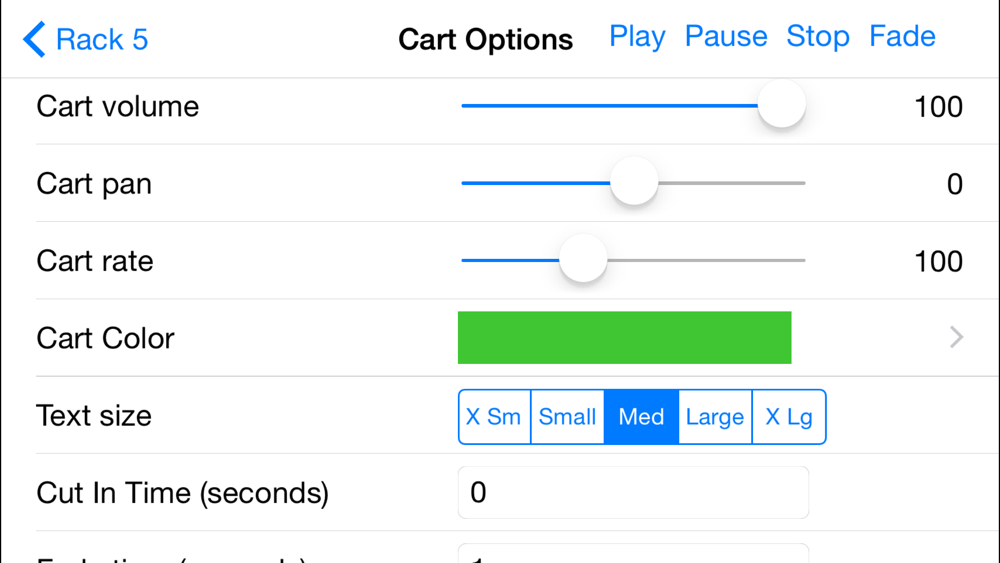Stop the cart playback

pos(817,37)
